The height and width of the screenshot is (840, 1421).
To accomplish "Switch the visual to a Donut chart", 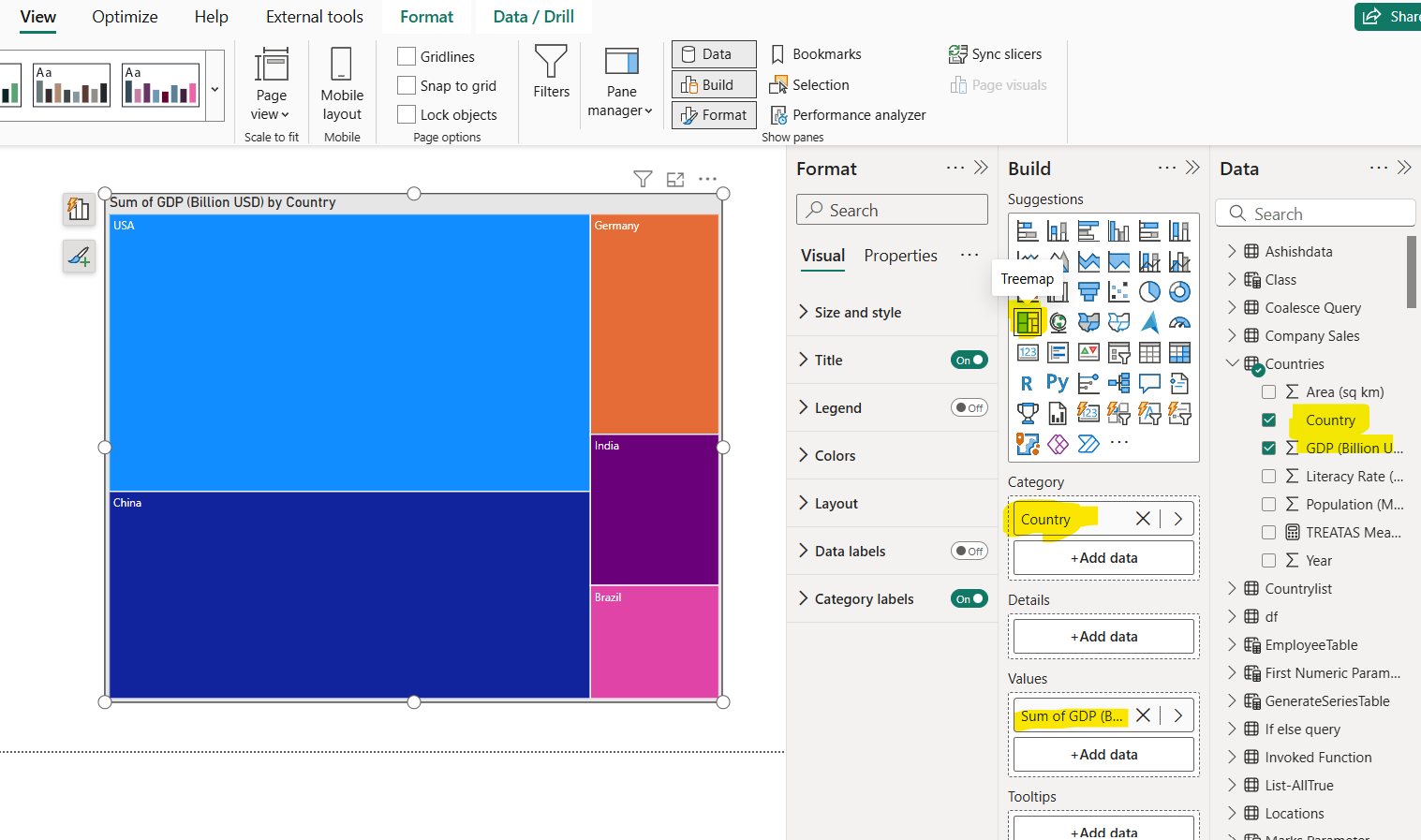I will pos(1179,291).
